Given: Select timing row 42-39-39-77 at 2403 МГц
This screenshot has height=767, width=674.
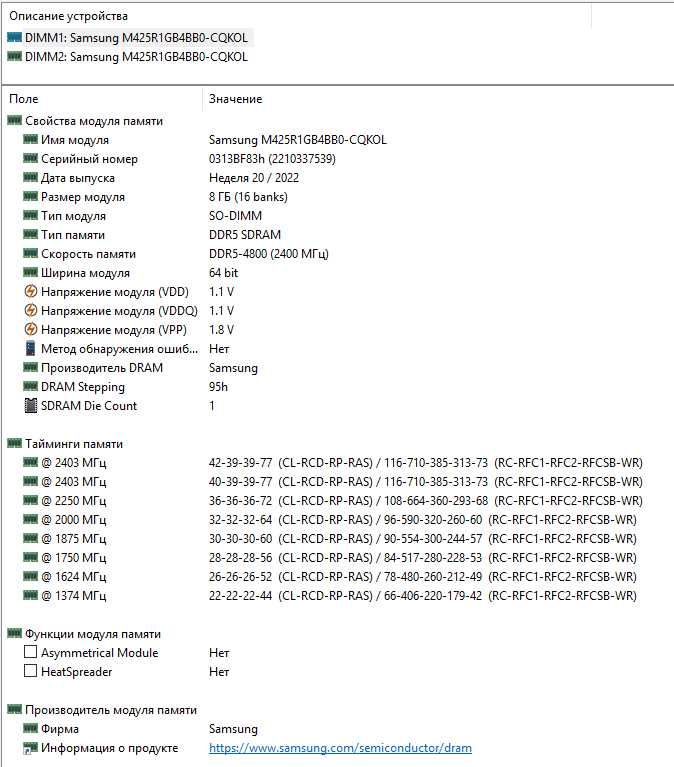Looking at the screenshot, I should 333,463.
